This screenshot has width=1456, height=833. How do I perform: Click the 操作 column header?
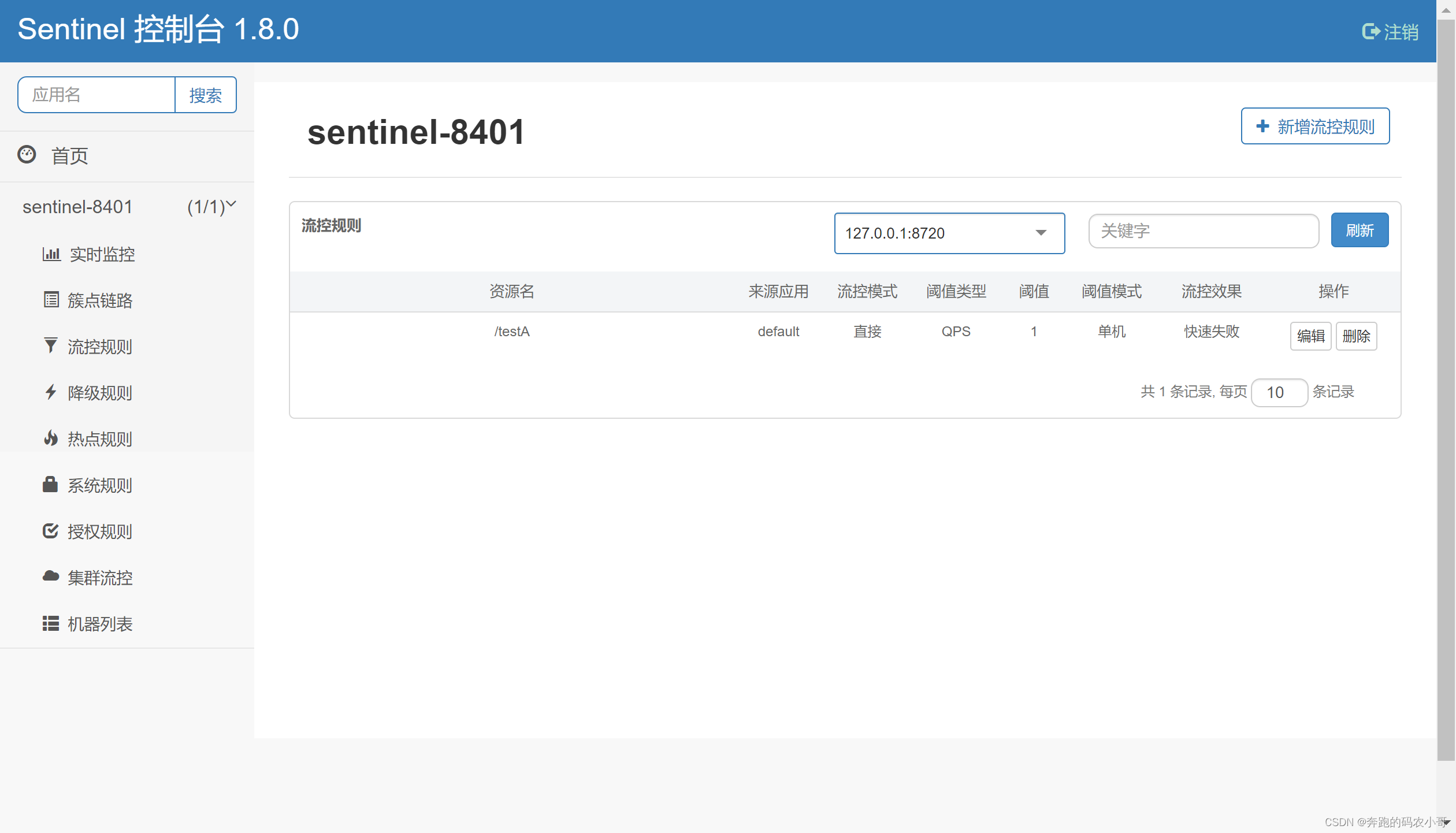(1334, 291)
